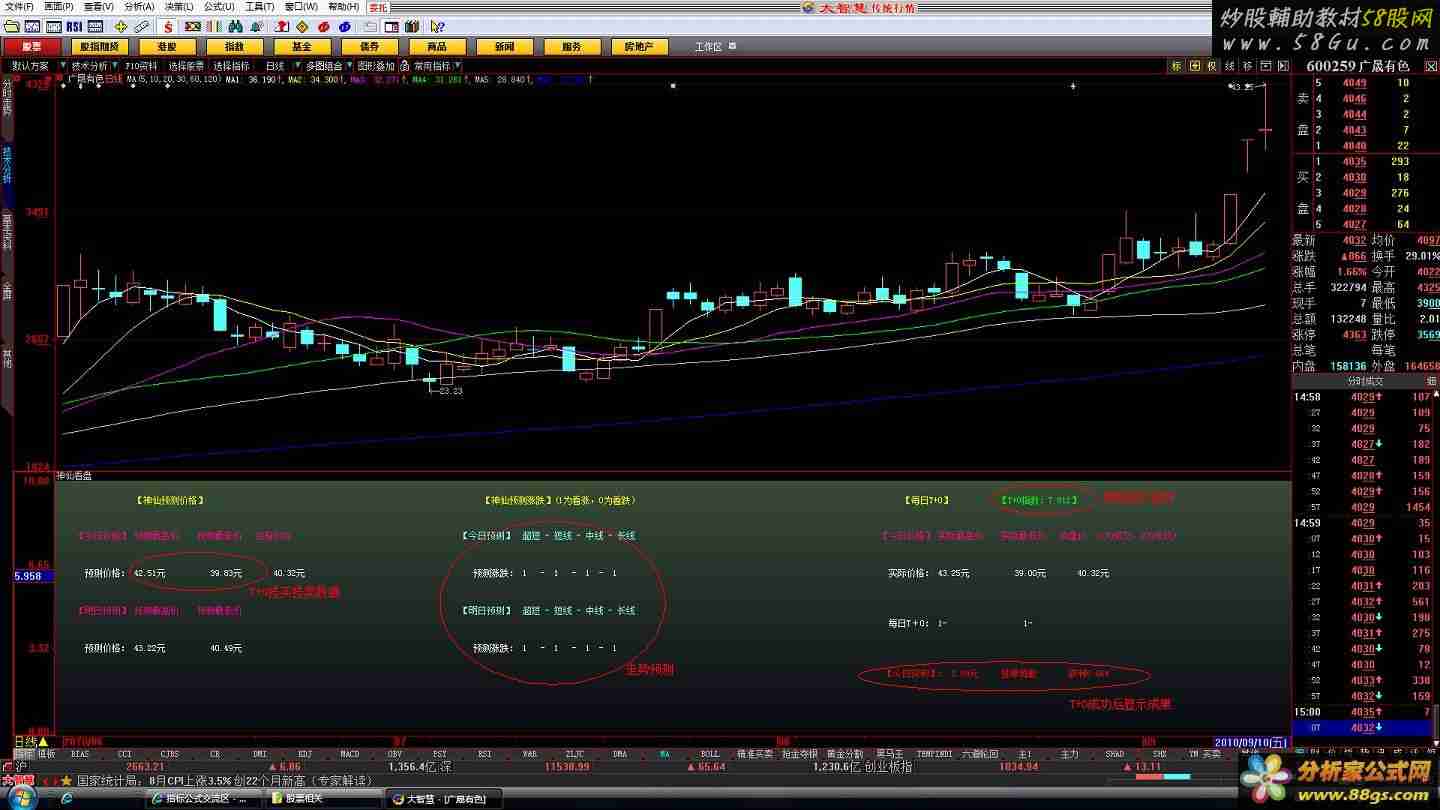Select the 六道轮回 indicator tab

pos(980,754)
